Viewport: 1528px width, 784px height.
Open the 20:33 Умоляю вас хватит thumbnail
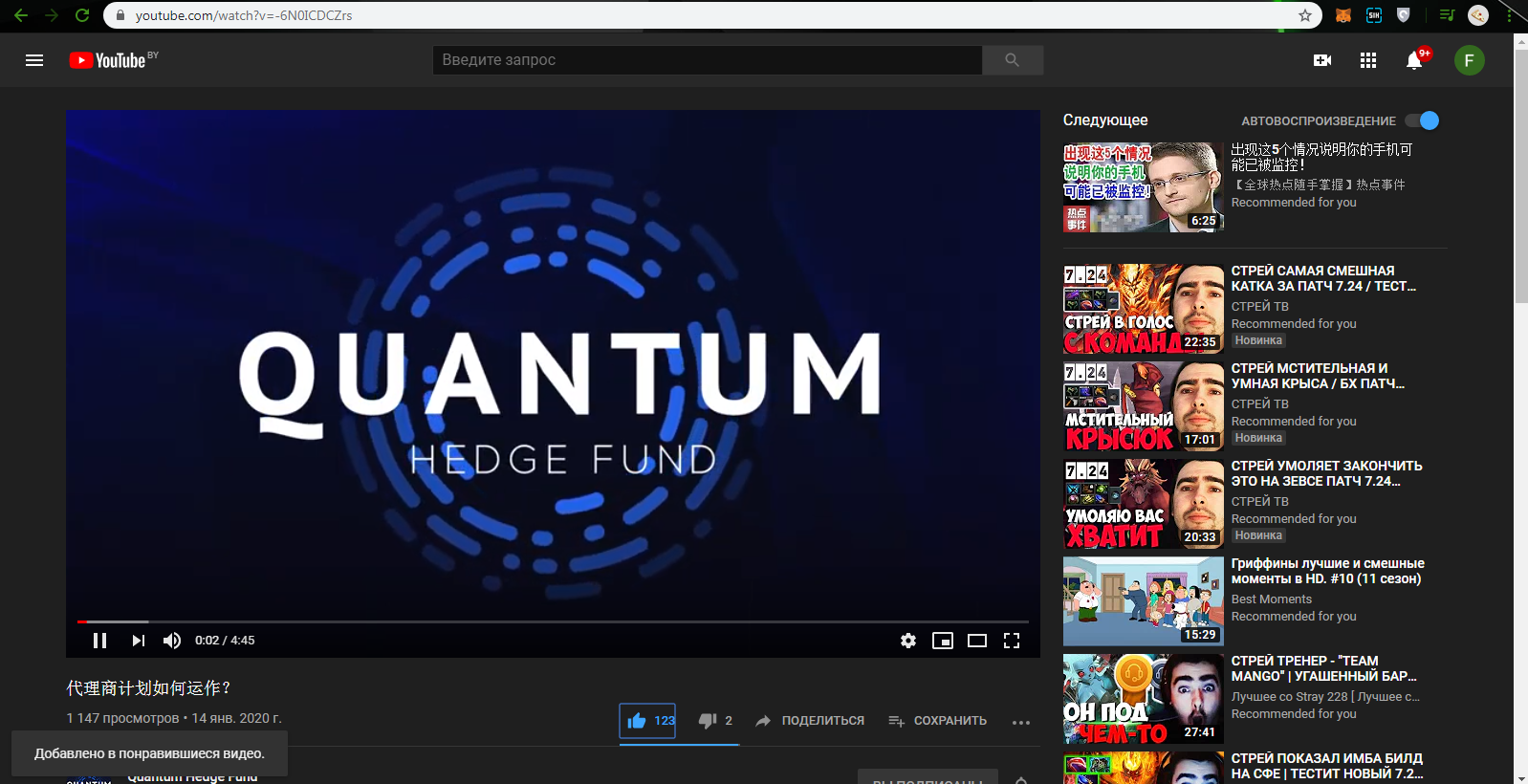click(1144, 504)
